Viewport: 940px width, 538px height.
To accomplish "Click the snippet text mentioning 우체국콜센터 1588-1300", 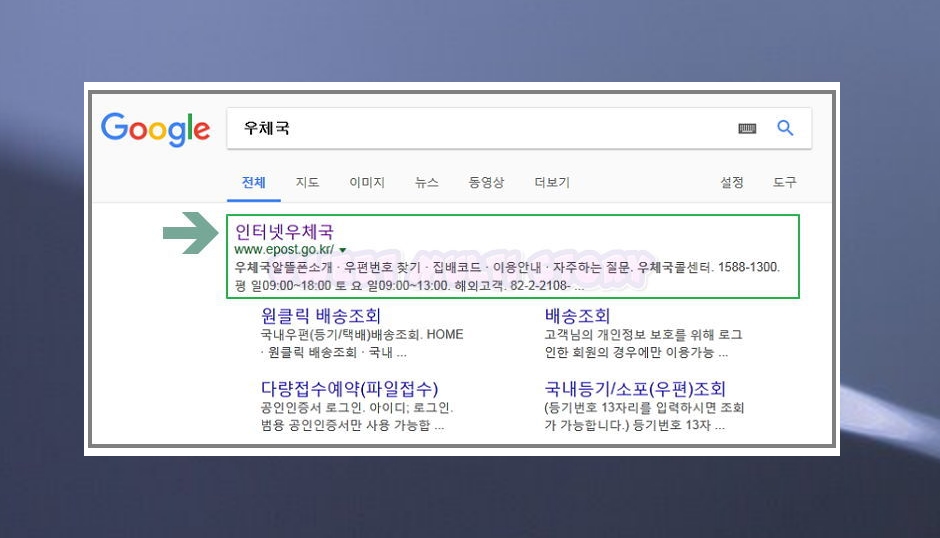I will (x=507, y=276).
